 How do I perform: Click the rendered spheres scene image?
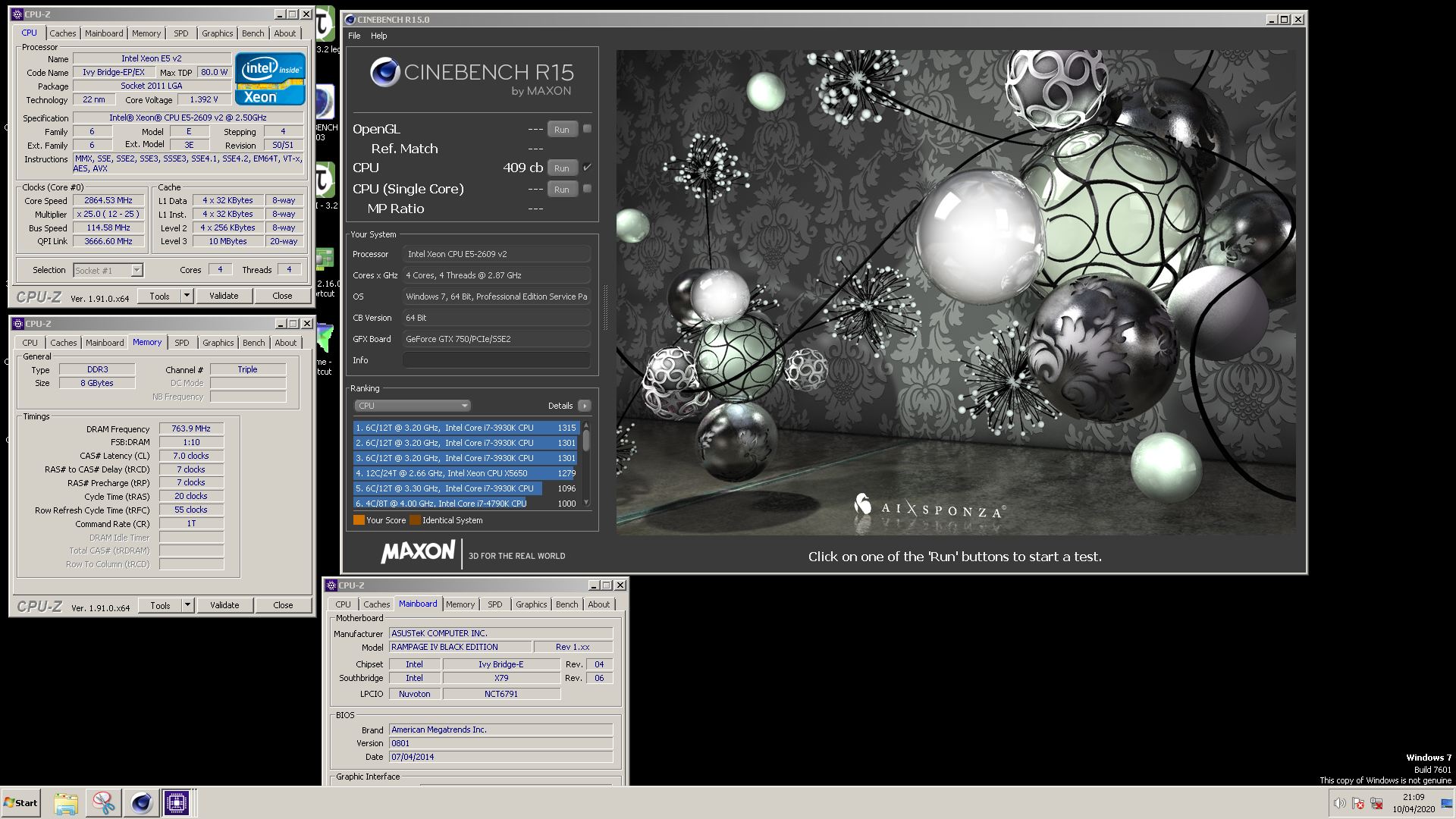pos(955,292)
